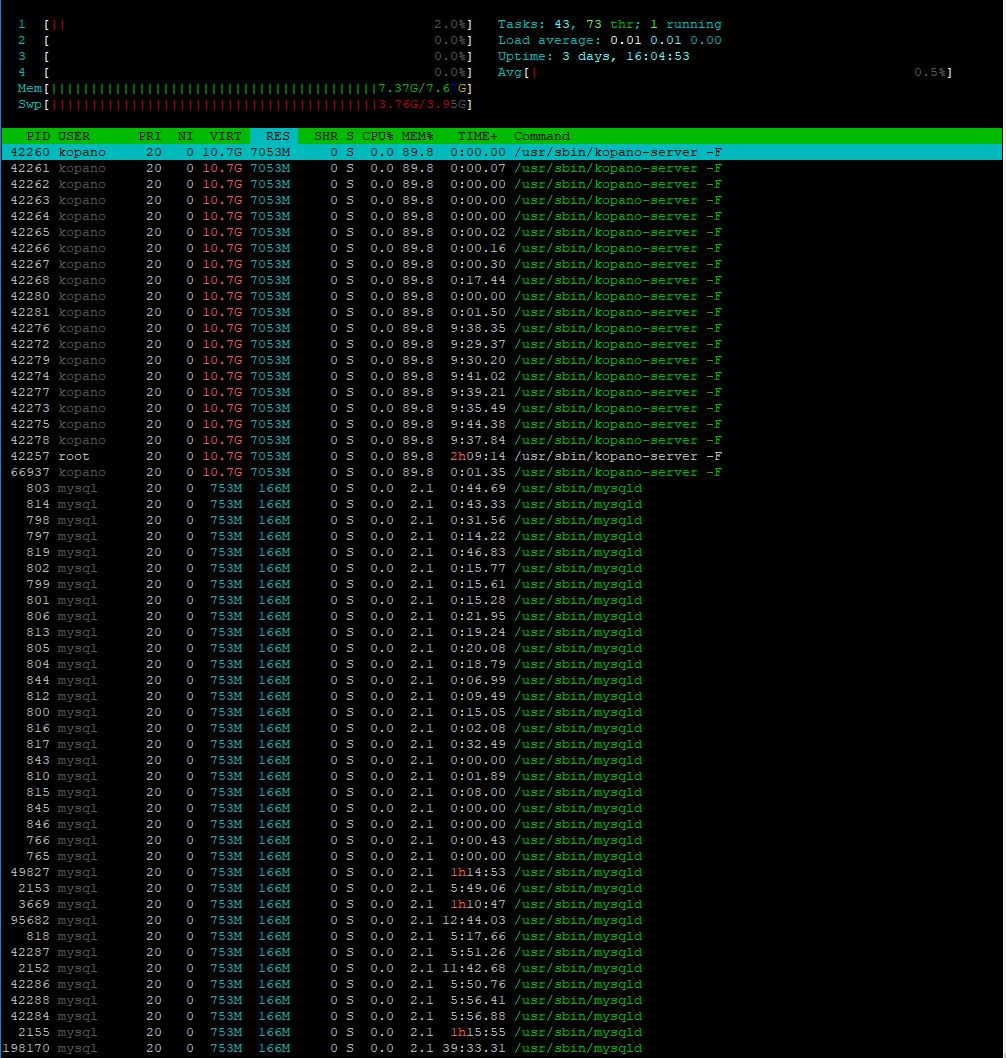
Task: Click the Command column header
Action: coord(542,136)
